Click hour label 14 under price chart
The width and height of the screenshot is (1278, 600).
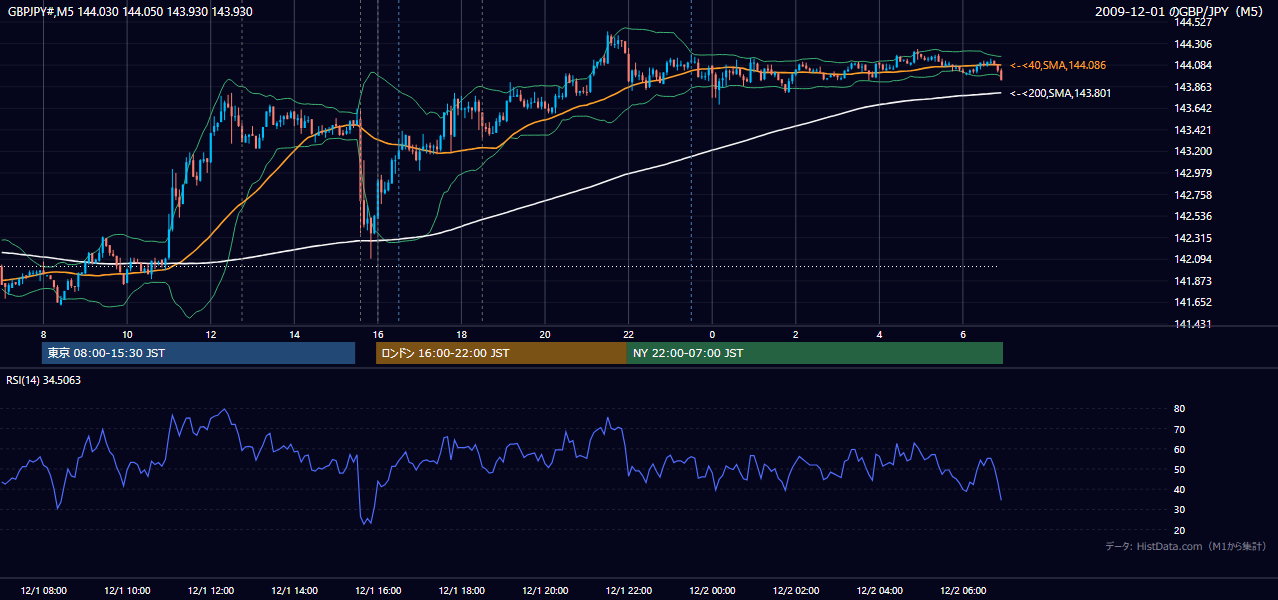[x=294, y=334]
